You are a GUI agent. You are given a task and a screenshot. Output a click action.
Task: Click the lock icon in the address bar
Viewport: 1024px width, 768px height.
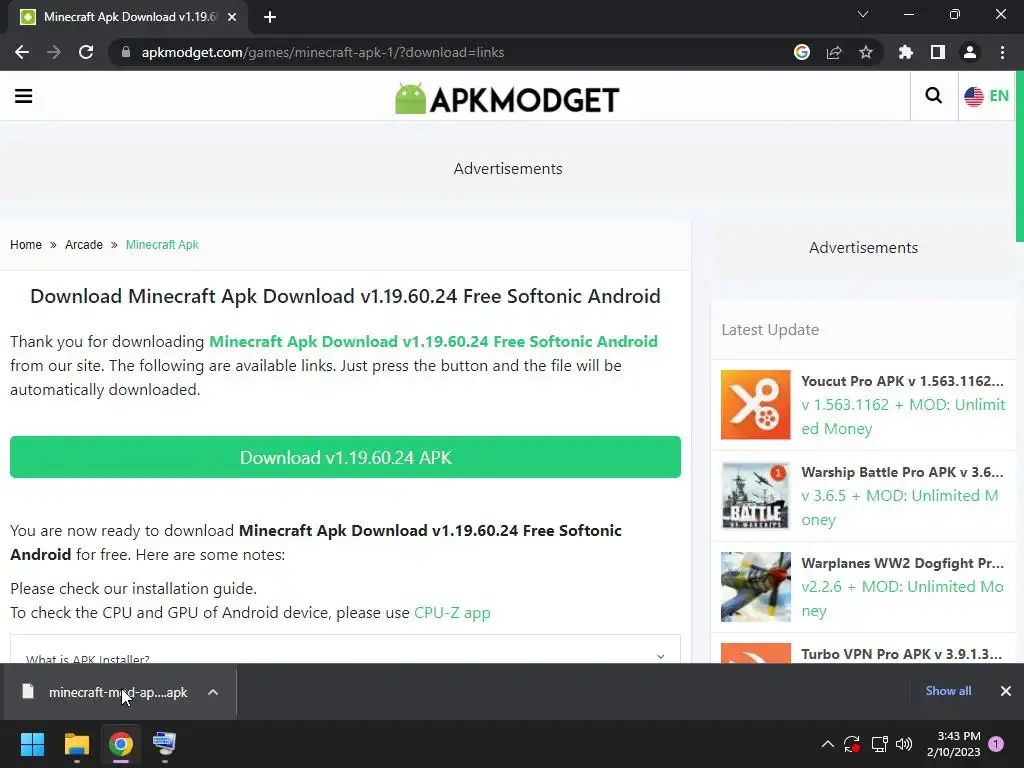pos(126,52)
